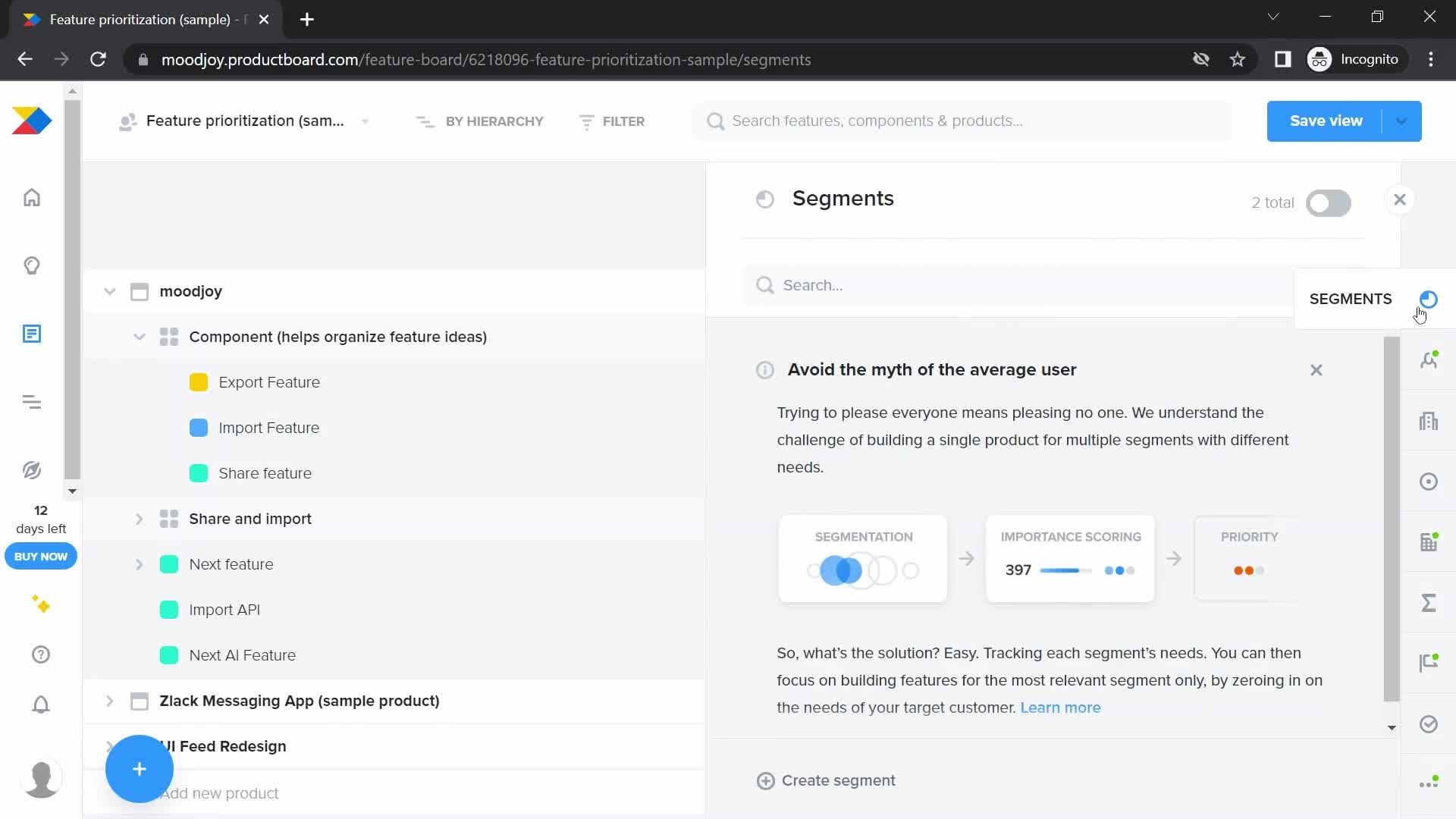1456x819 pixels.
Task: Open the Productboard logo home
Action: pyautogui.click(x=32, y=121)
